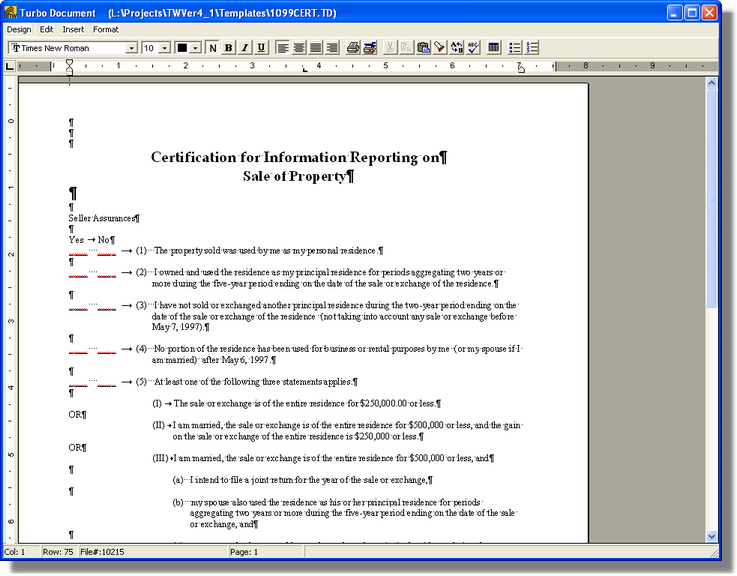This screenshot has height=576, width=737.
Task: Apply a bulleted list
Action: pos(515,48)
